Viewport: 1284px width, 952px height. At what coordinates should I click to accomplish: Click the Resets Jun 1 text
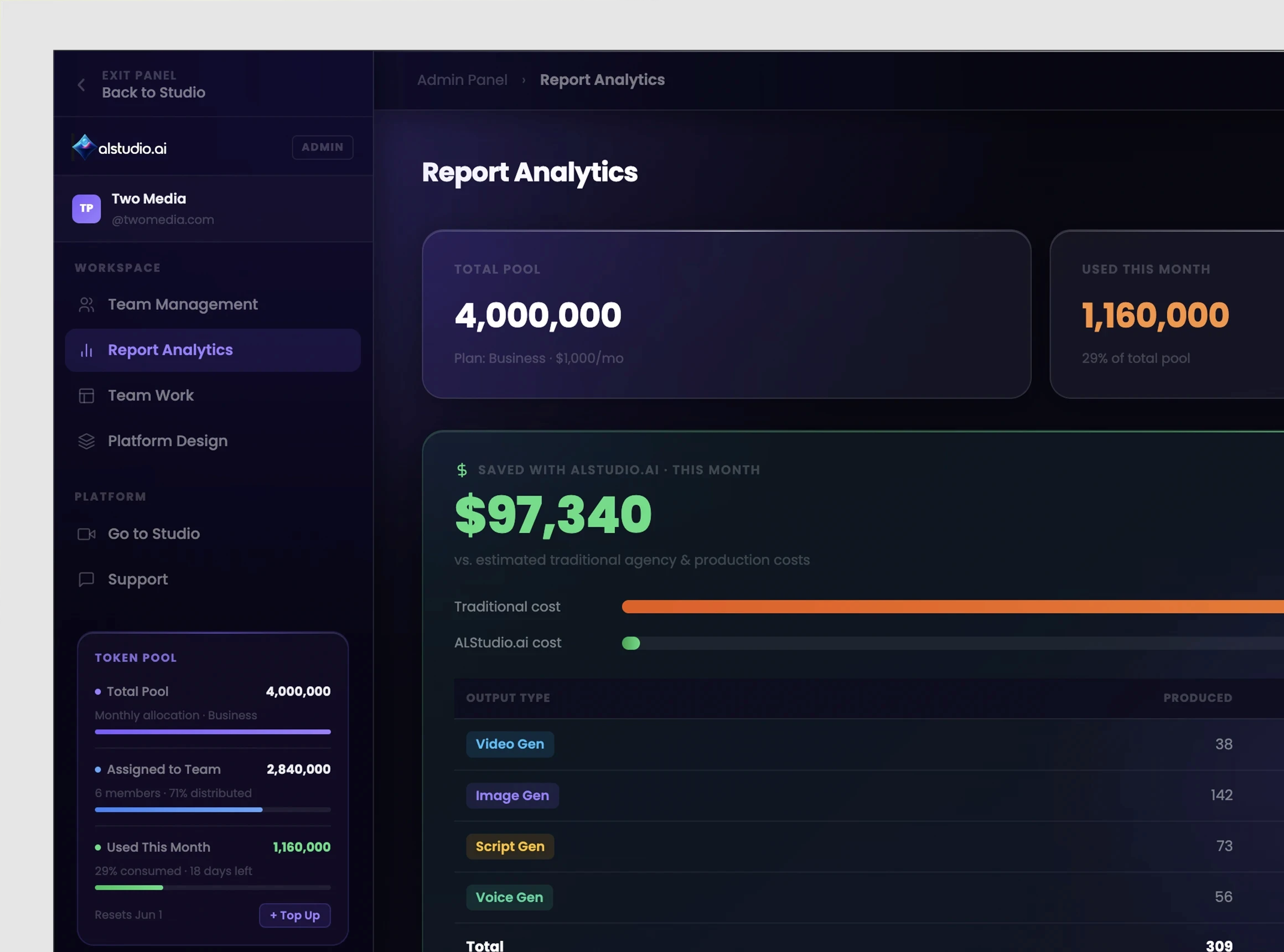128,915
